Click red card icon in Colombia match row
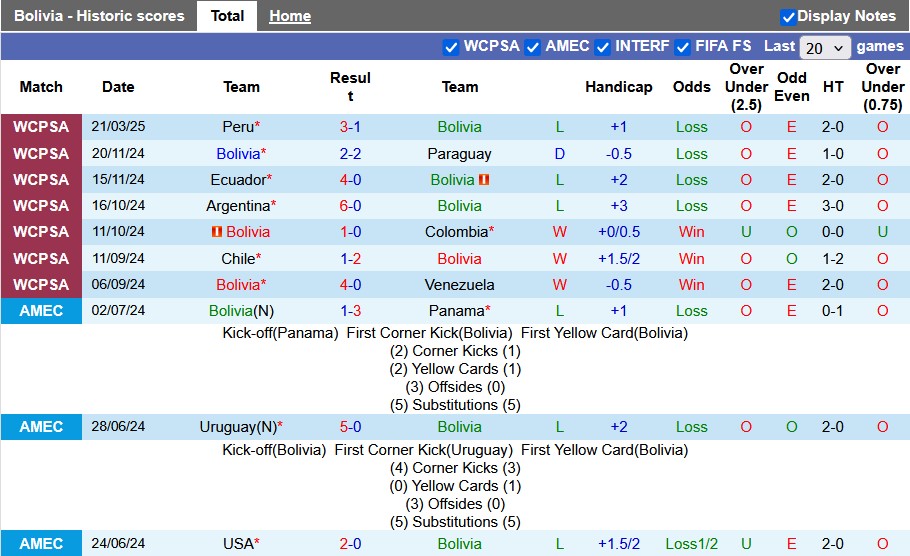The image size is (910, 556). tap(216, 232)
